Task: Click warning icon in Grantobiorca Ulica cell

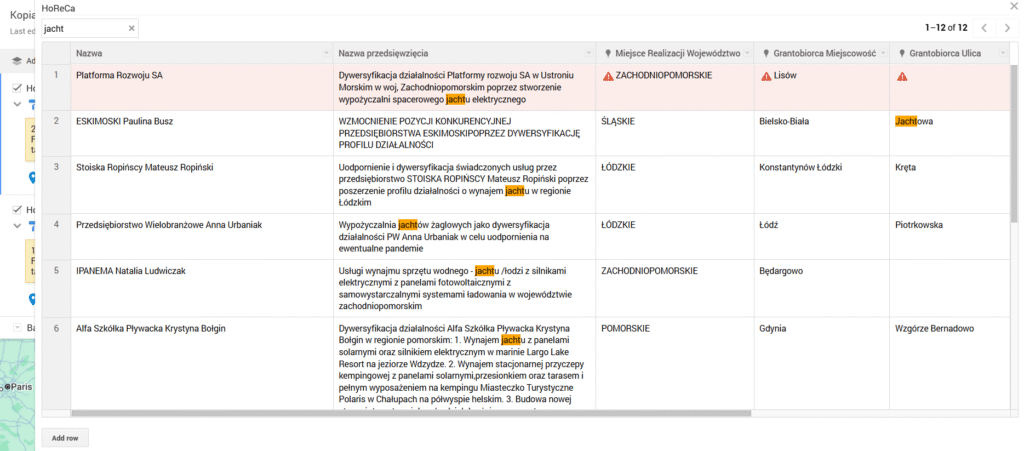Action: (902, 76)
